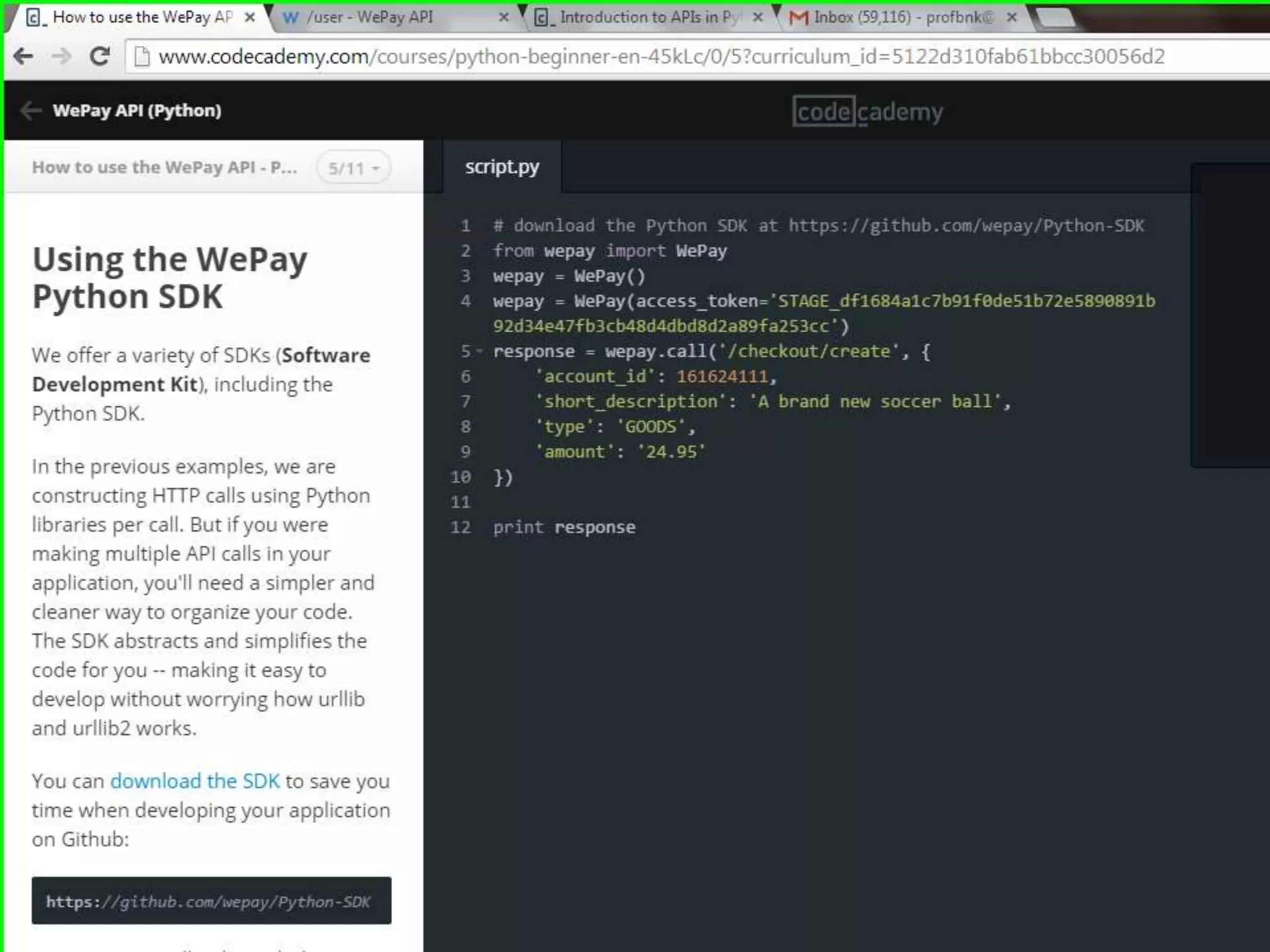Click the access_token string on line 4
Viewport: 1270px width, 952px height.
(x=824, y=314)
